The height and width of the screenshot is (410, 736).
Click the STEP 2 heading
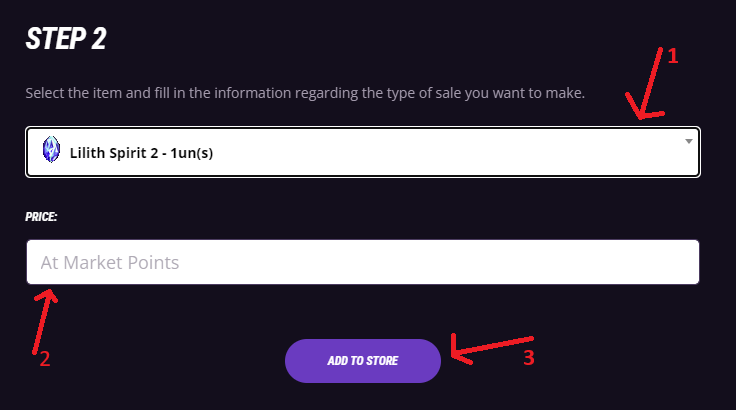pyautogui.click(x=66, y=39)
